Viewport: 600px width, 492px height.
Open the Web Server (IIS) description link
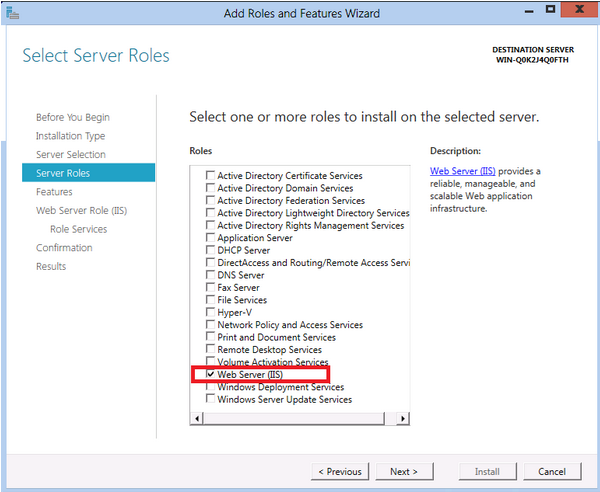point(463,171)
